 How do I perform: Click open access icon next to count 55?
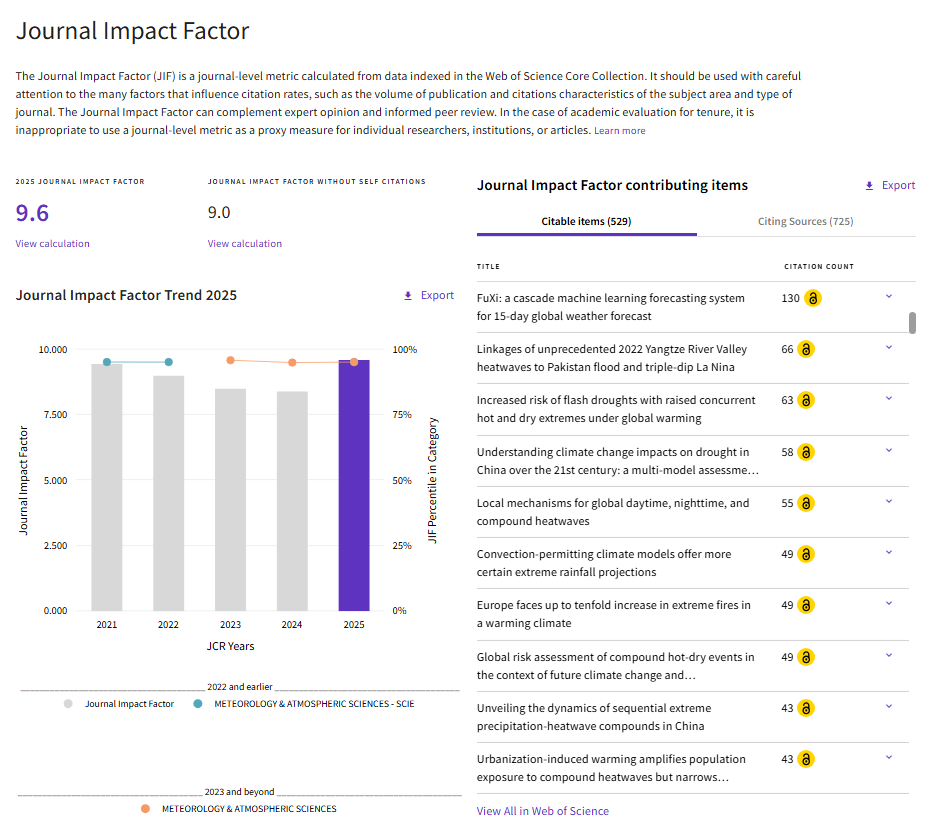(x=805, y=504)
